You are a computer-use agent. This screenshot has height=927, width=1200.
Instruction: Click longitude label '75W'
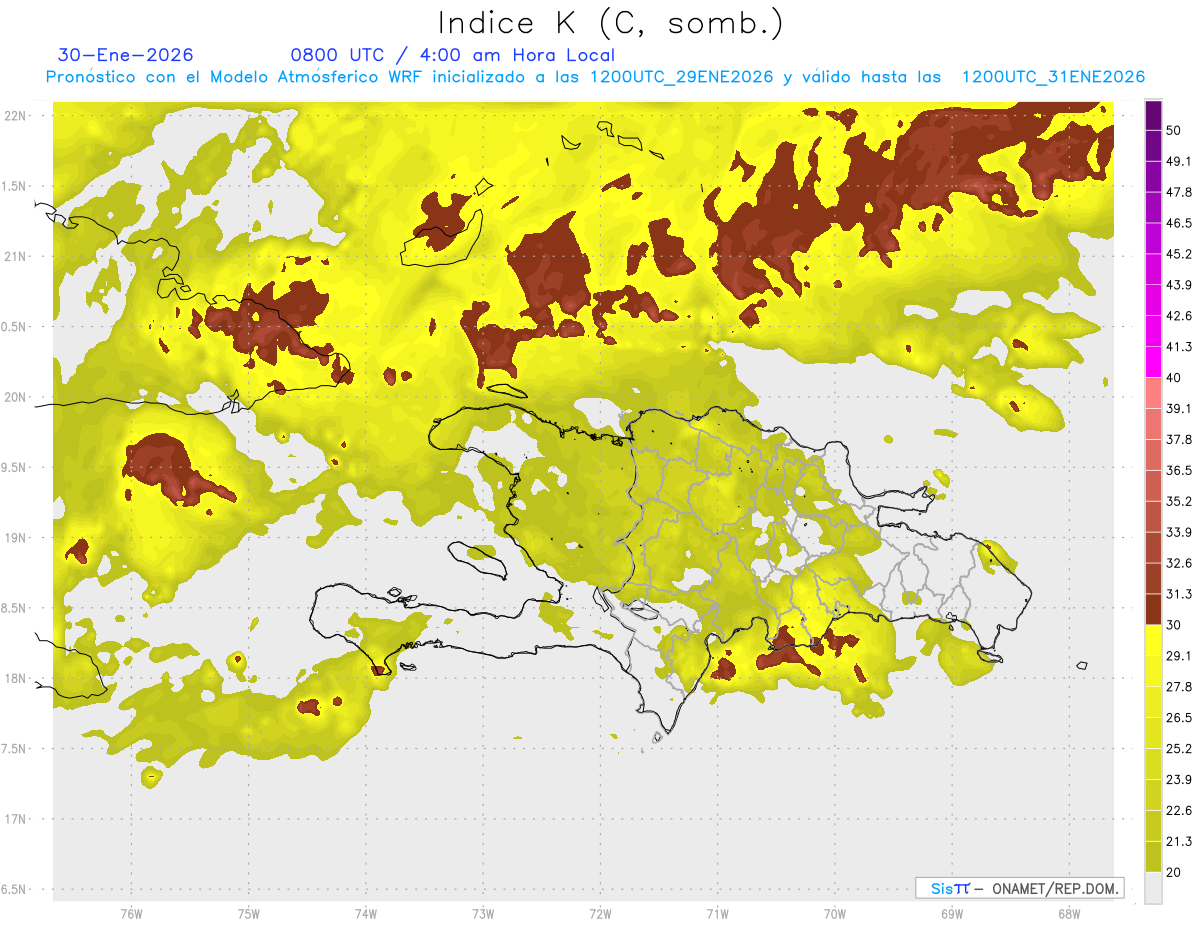pyautogui.click(x=249, y=914)
